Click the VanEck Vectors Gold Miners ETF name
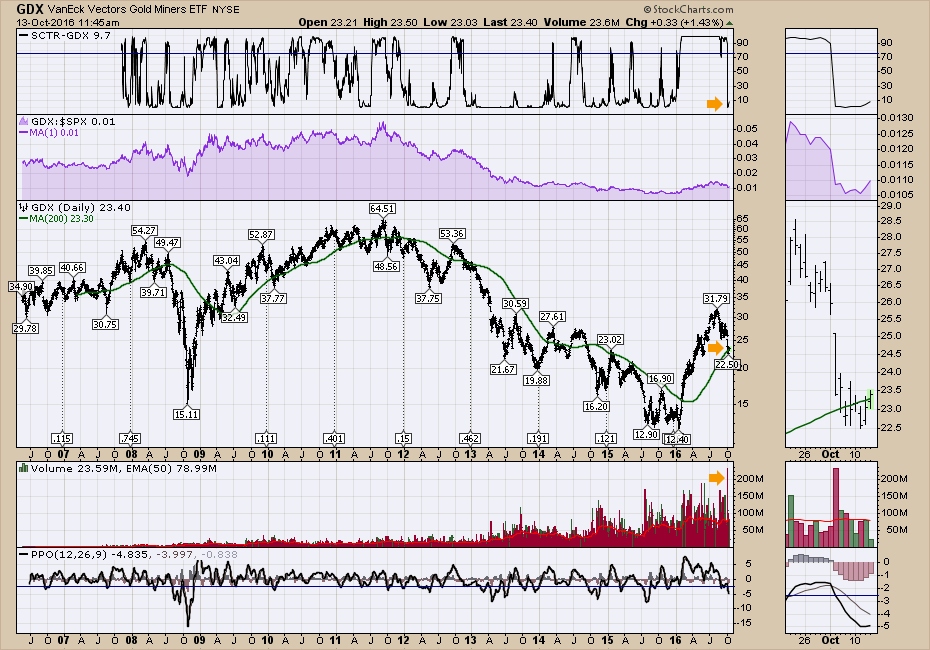The width and height of the screenshot is (930, 650). pyautogui.click(x=128, y=9)
